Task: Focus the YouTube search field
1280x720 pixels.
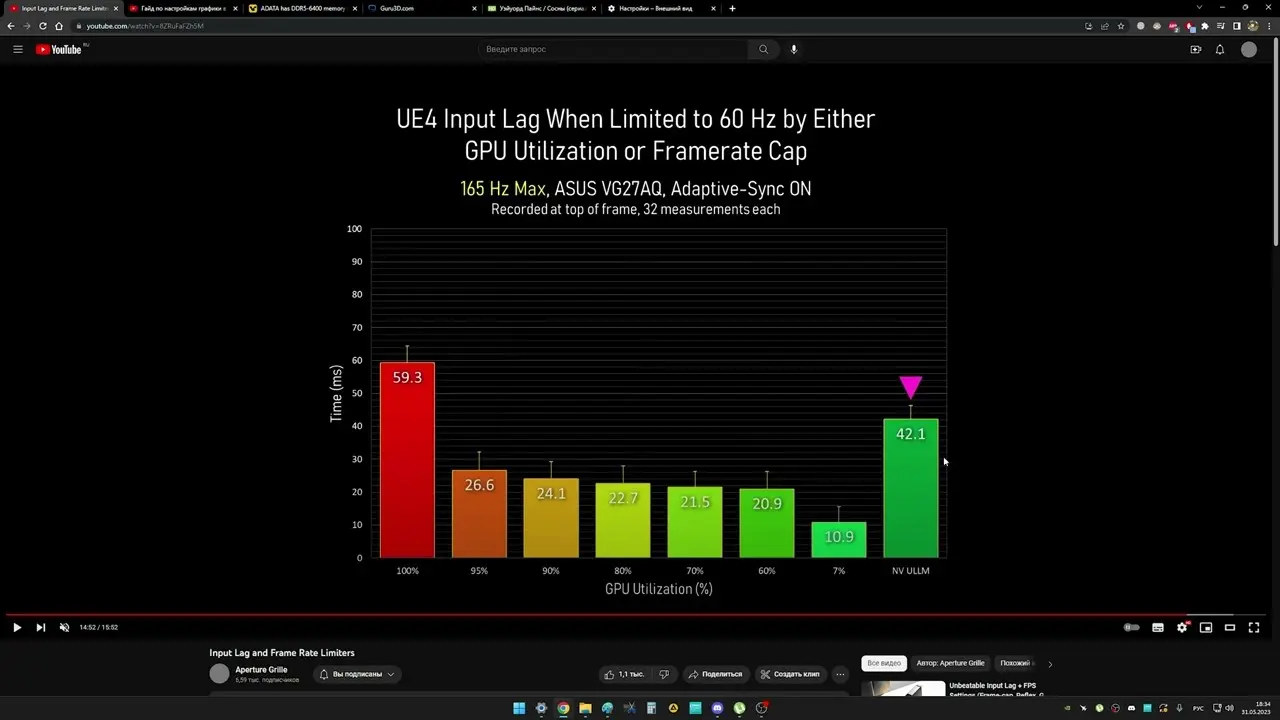Action: [613, 49]
